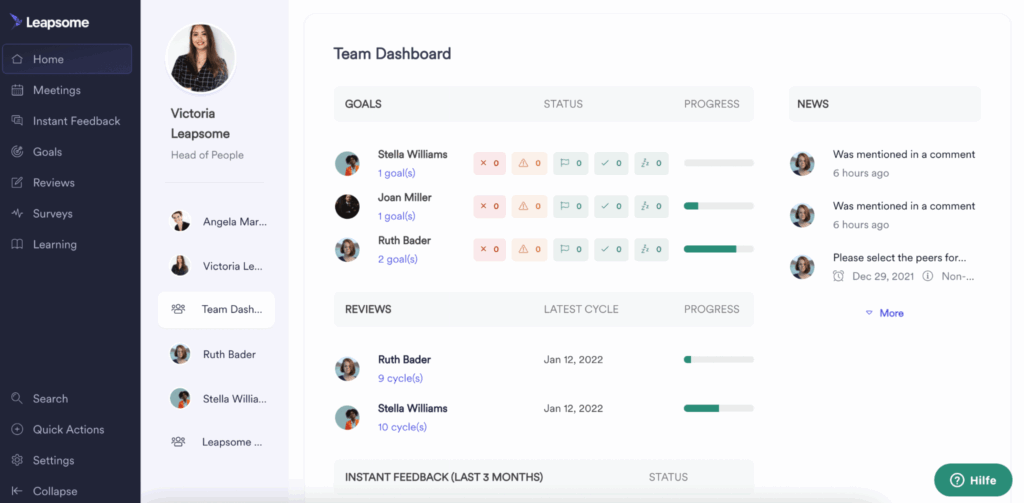Viewport: 1024px width, 503px height.
Task: Open Quick Actions plus icon
Action: pos(18,430)
